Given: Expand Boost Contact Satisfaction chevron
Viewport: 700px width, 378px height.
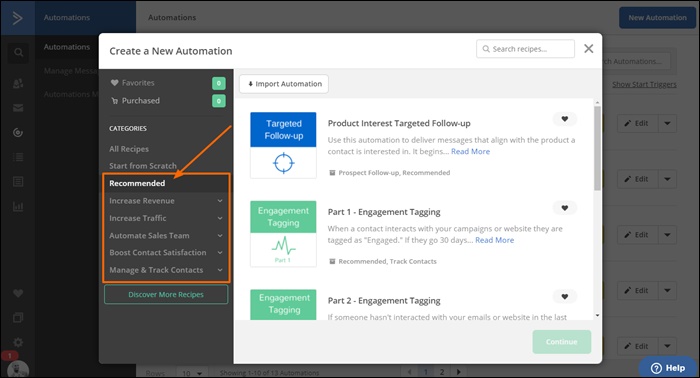Looking at the screenshot, I should click(220, 253).
